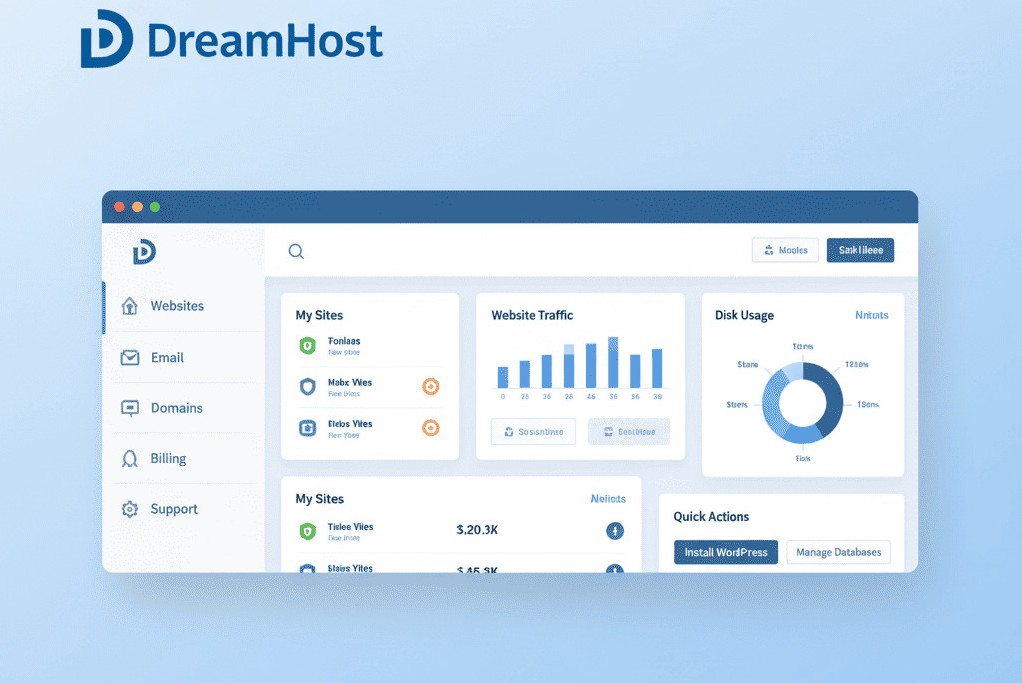Image resolution: width=1022 pixels, height=683 pixels.
Task: Click the Support gear icon
Action: point(129,509)
